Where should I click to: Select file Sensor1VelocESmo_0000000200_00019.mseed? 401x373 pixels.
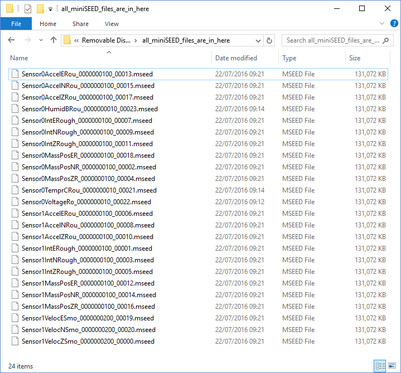pos(198,318)
